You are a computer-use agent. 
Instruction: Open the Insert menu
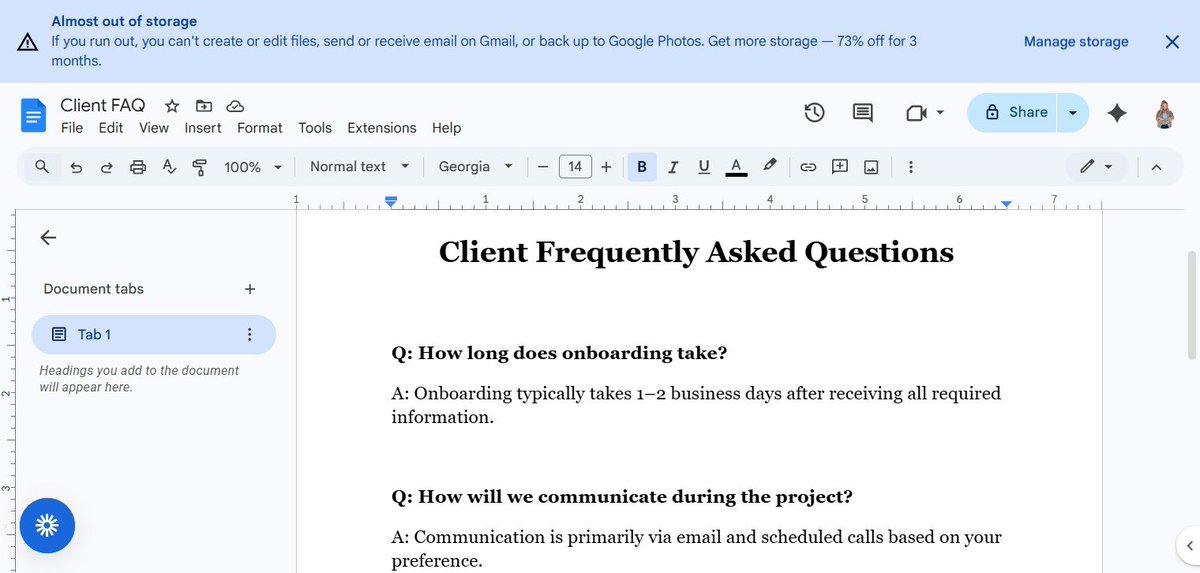(203, 128)
